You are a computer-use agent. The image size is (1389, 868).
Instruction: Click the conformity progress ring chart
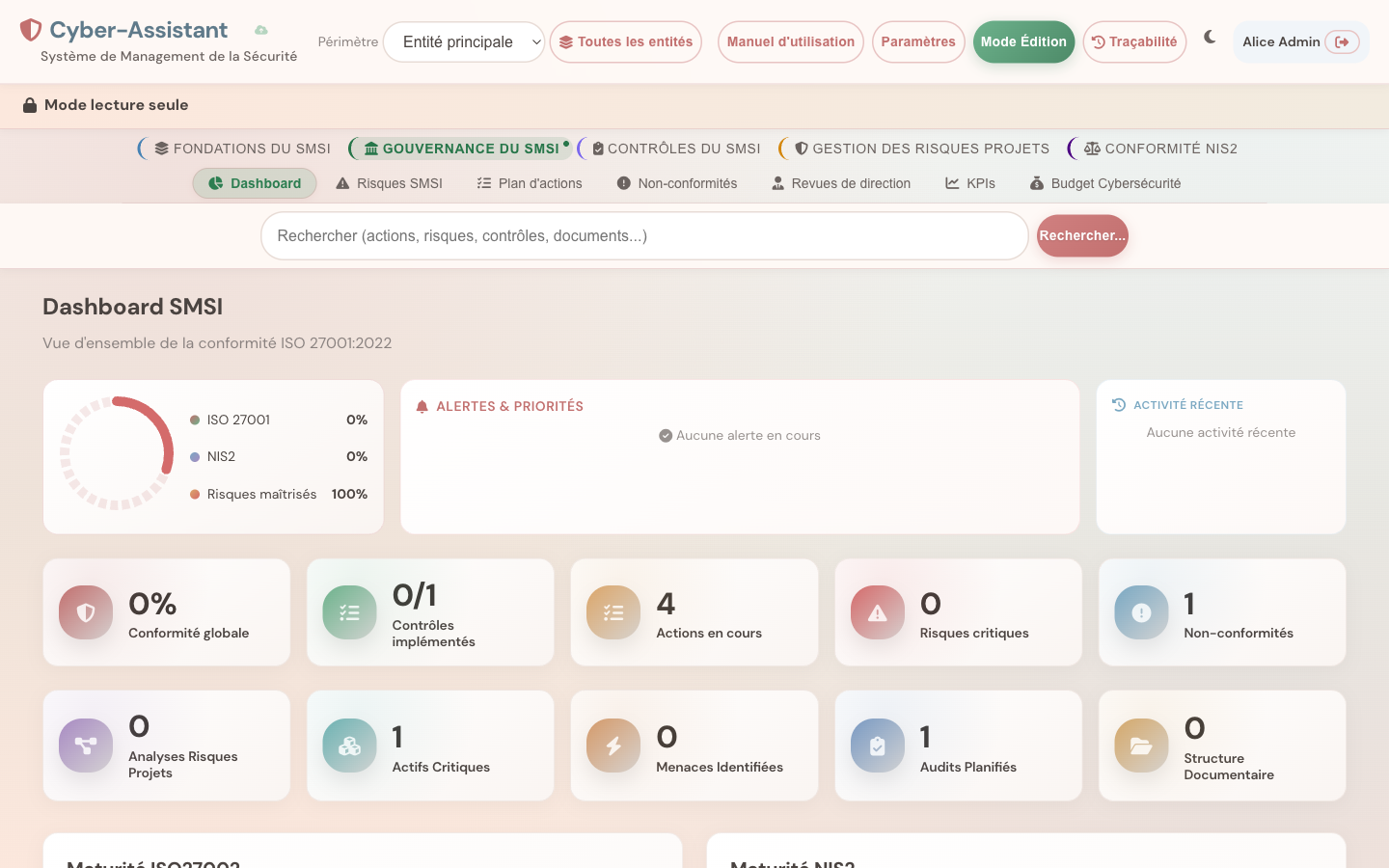[x=117, y=453]
